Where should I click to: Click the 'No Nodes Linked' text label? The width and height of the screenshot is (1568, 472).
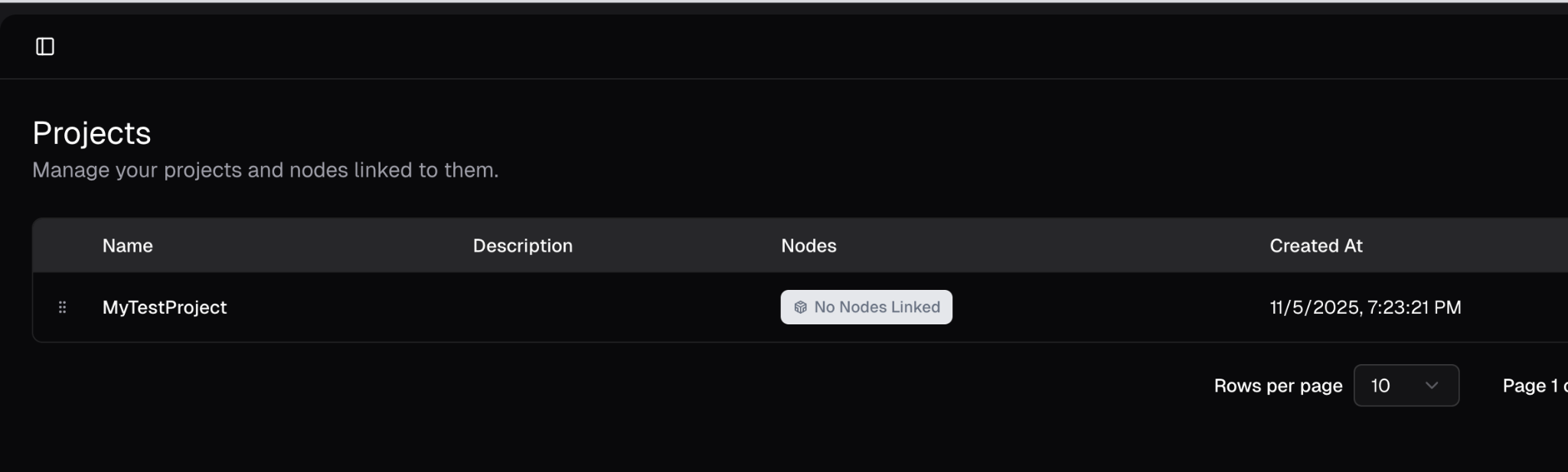(877, 307)
